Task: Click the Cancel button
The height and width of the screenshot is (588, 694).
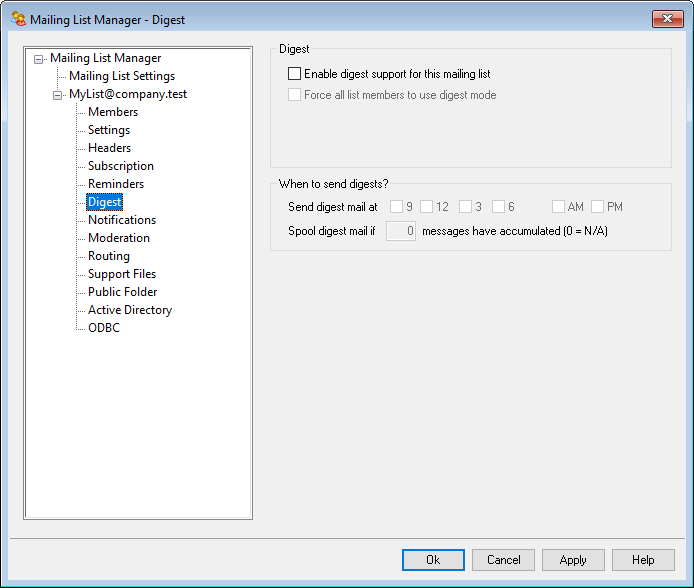Action: tap(503, 560)
